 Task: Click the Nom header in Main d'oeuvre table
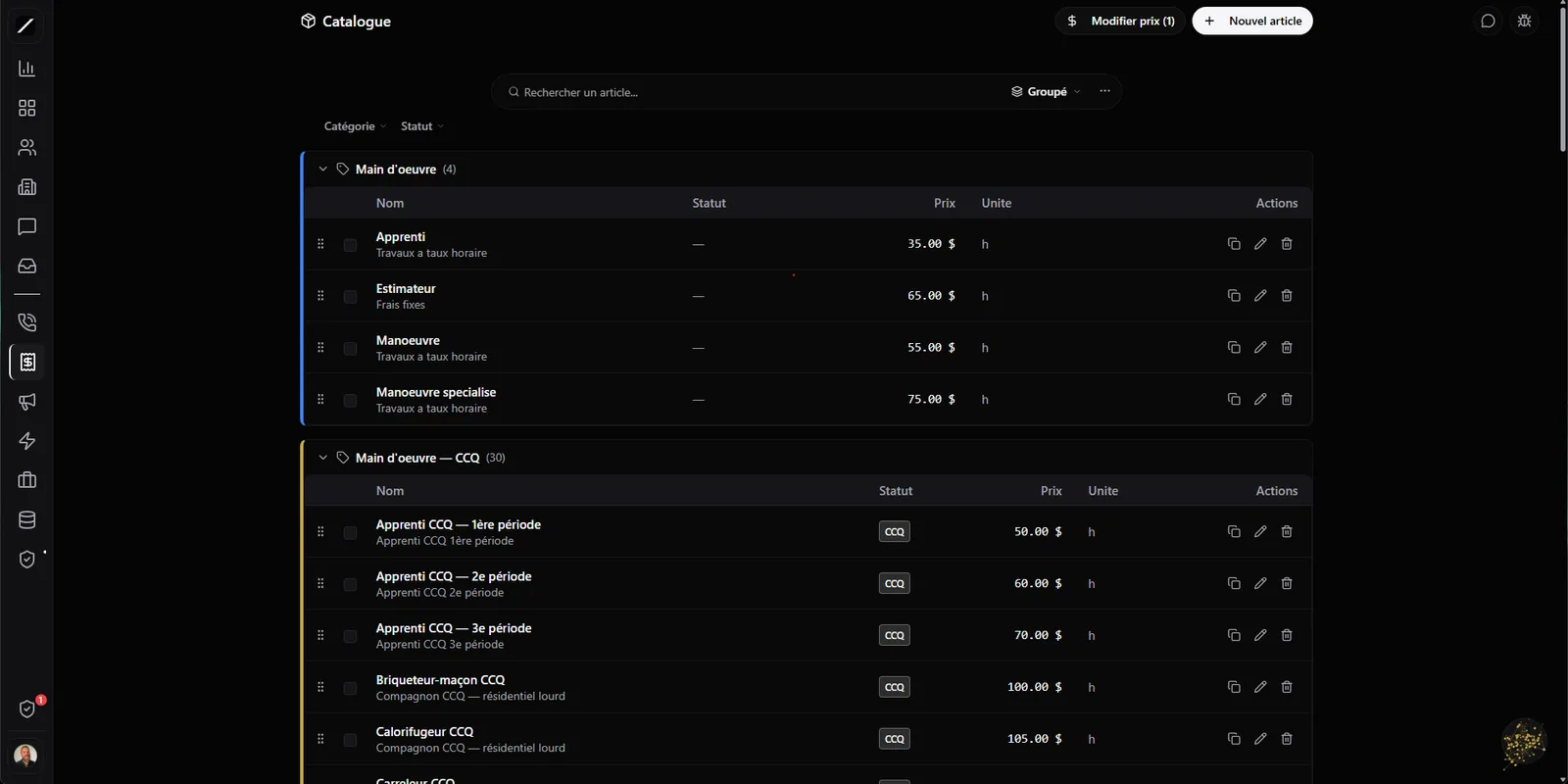click(x=390, y=203)
